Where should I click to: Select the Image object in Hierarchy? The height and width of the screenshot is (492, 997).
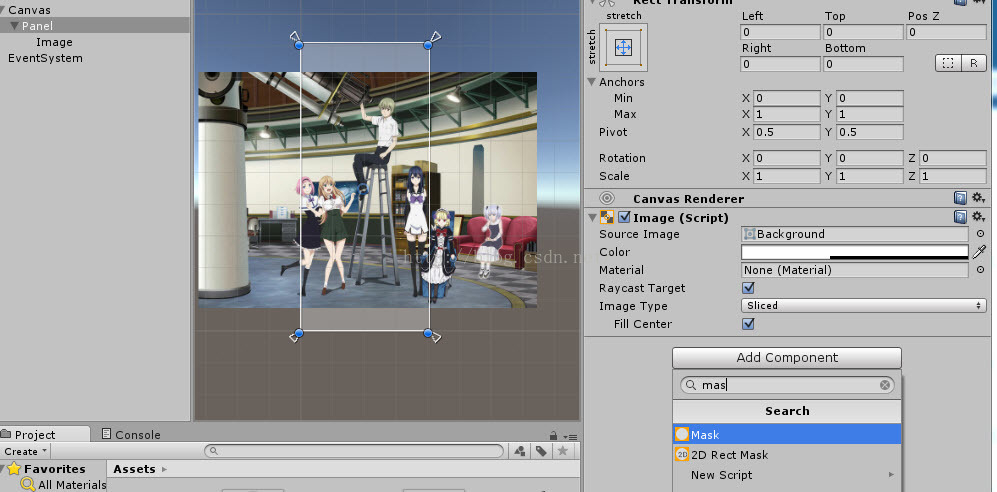[54, 42]
